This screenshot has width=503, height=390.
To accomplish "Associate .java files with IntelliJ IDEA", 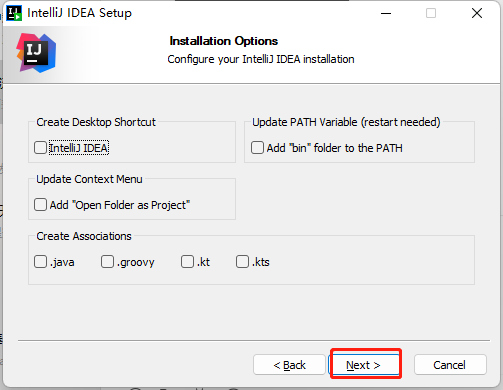I will [x=40, y=262].
